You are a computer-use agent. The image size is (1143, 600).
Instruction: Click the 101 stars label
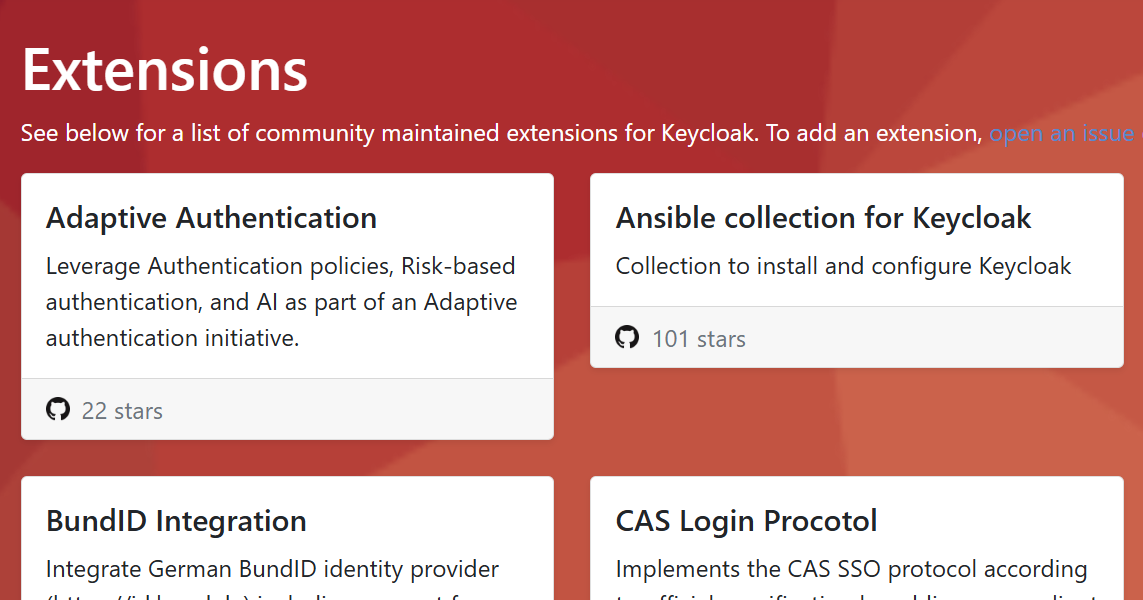699,339
